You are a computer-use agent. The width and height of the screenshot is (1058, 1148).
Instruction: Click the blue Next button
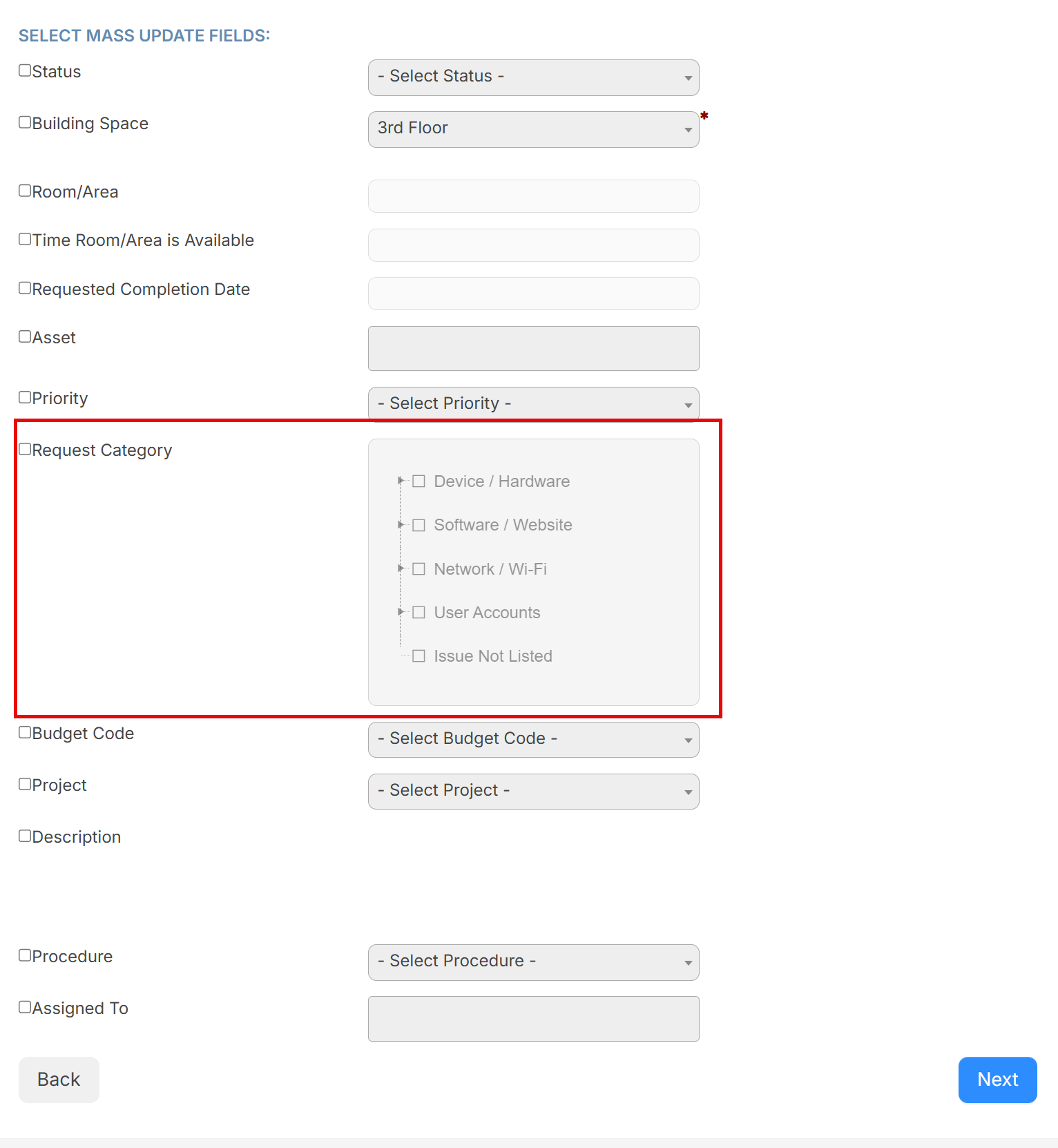tap(998, 1080)
